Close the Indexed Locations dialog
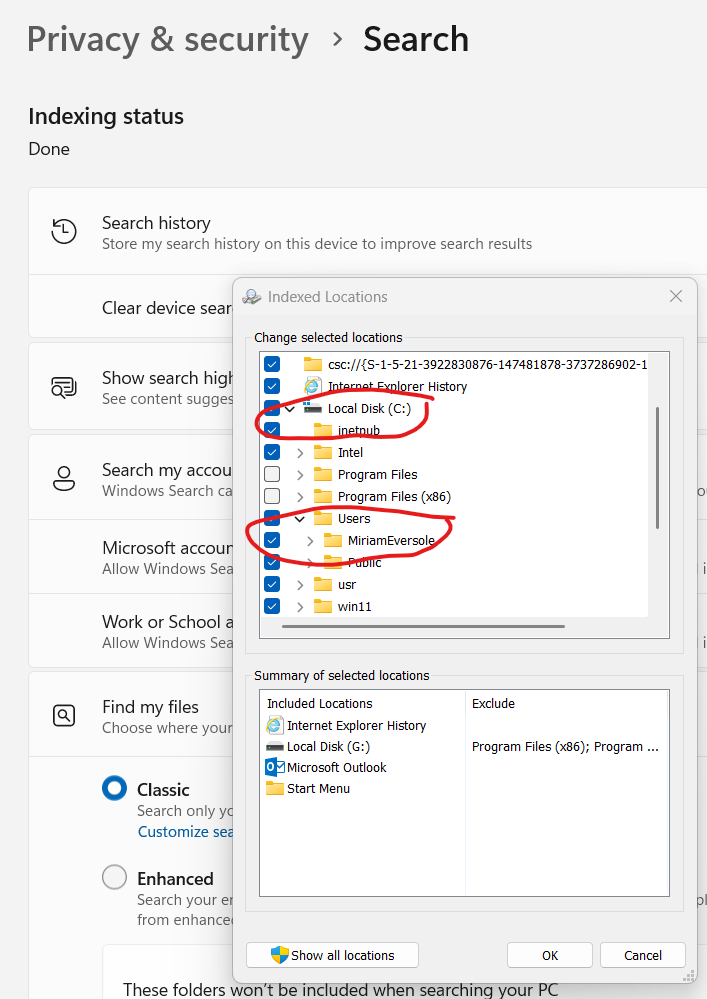 [x=676, y=296]
